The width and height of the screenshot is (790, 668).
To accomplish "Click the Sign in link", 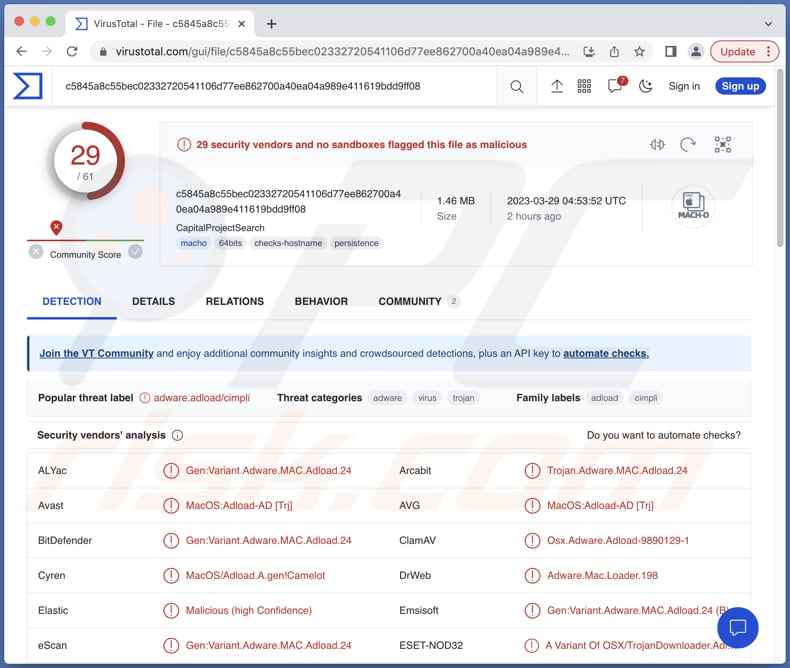I will click(684, 86).
